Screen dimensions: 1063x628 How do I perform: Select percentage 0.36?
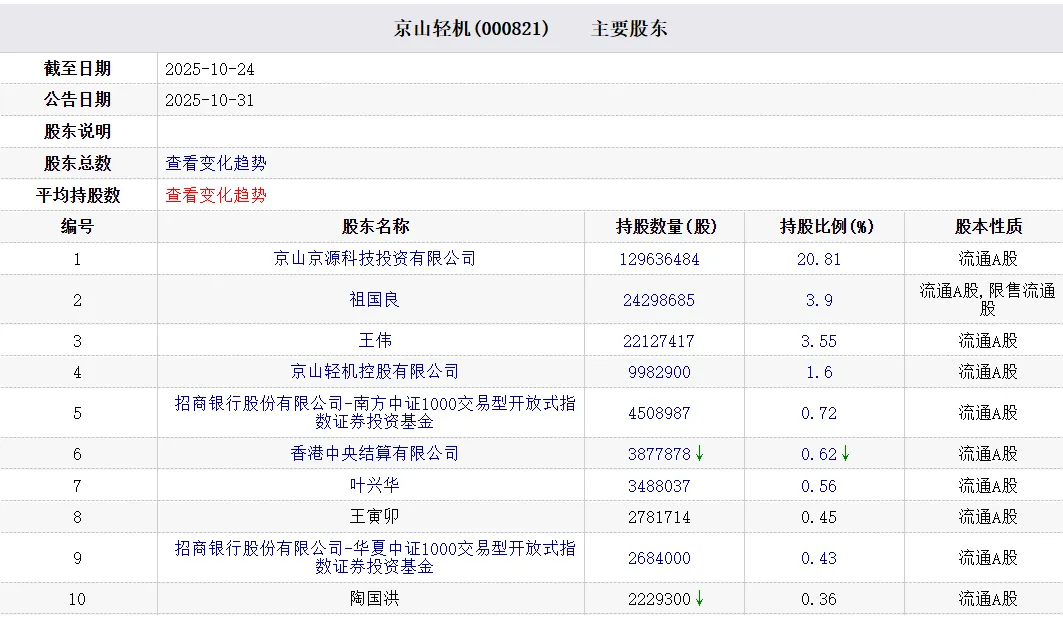point(819,600)
